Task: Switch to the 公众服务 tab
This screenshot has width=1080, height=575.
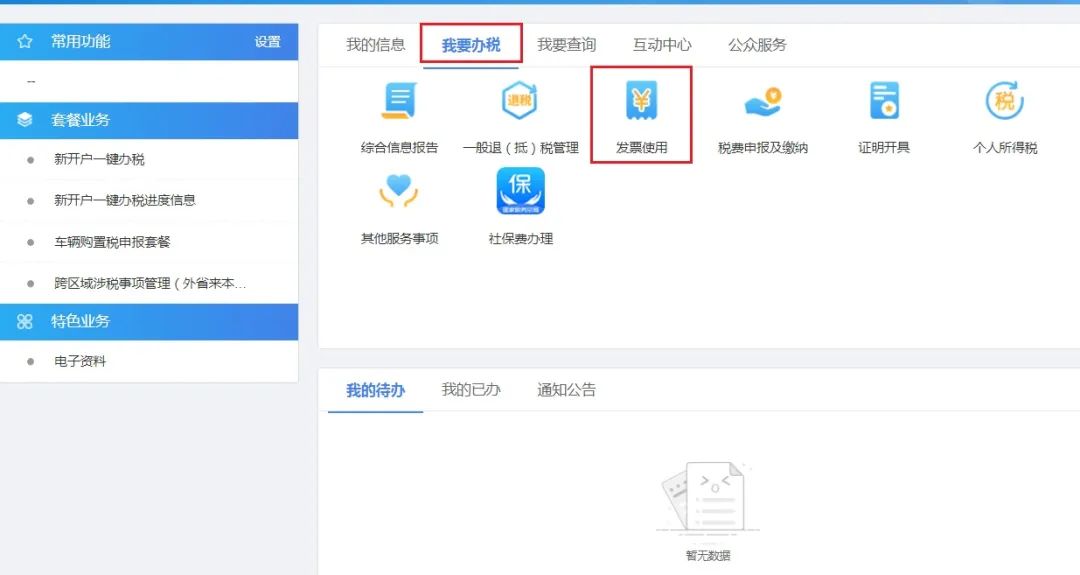Action: [x=757, y=45]
